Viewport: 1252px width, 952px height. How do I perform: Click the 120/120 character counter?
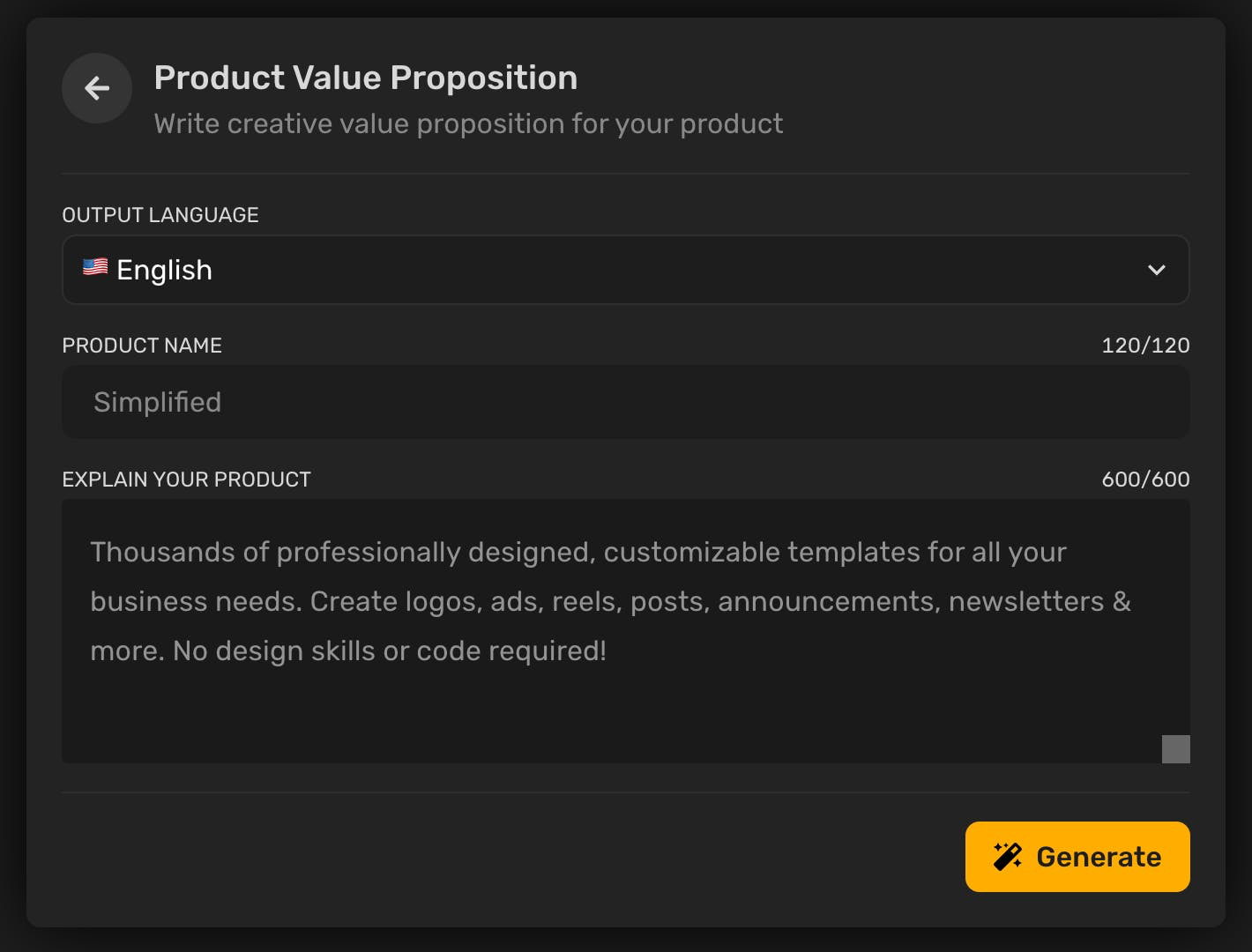pyautogui.click(x=1145, y=345)
